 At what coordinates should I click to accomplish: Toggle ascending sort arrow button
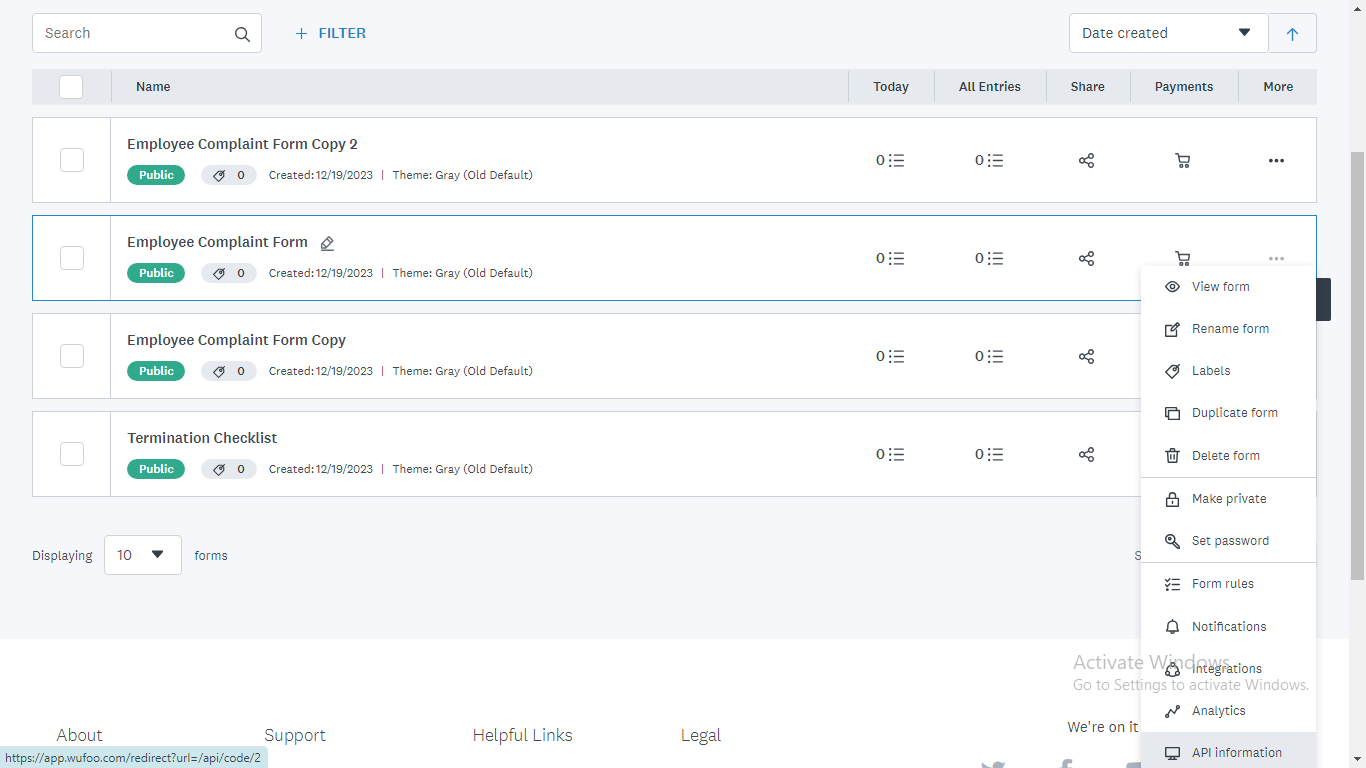point(1292,33)
